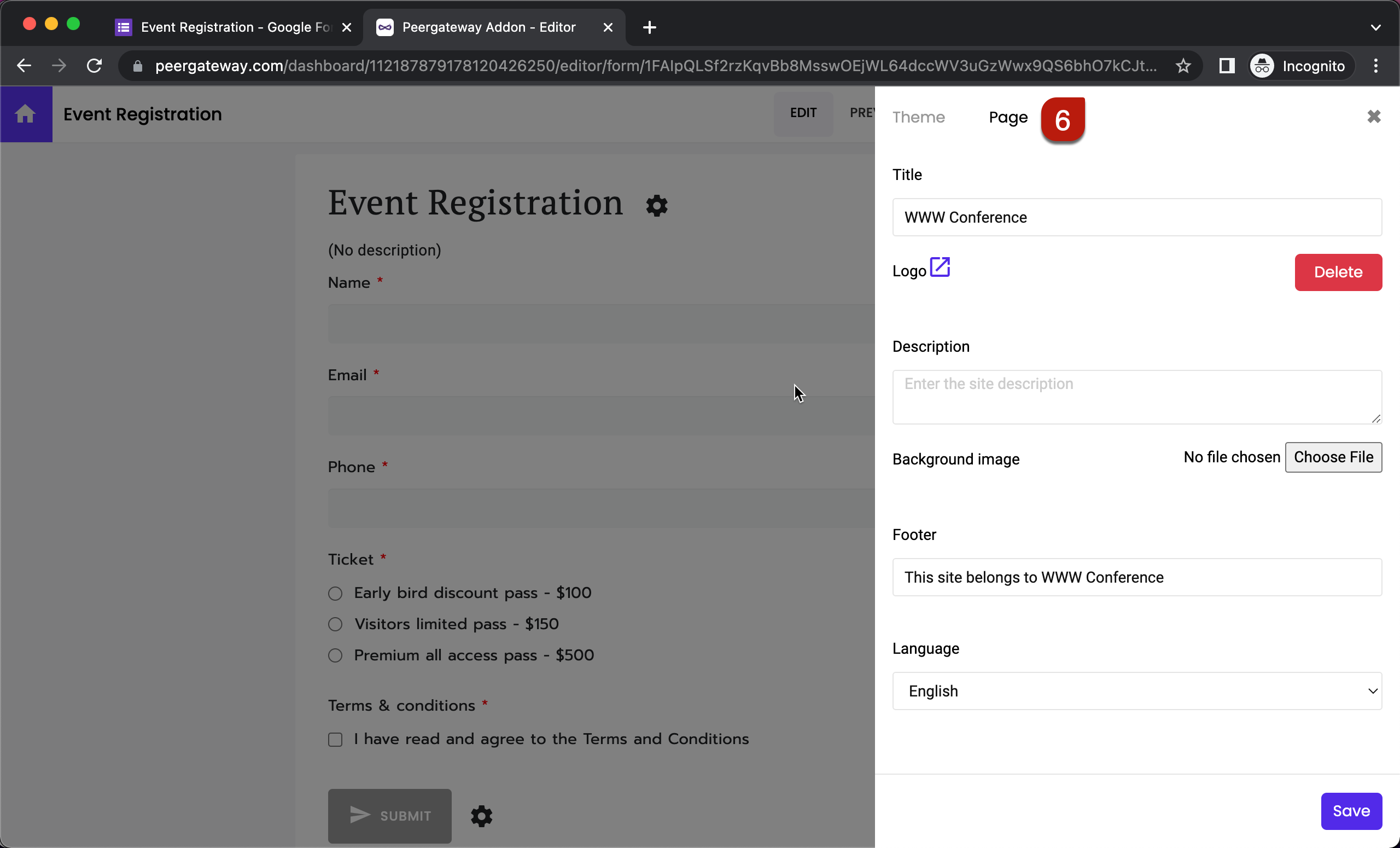Screen dimensions: 1400x848
Task: Click inside the site description field
Action: coord(1136,397)
